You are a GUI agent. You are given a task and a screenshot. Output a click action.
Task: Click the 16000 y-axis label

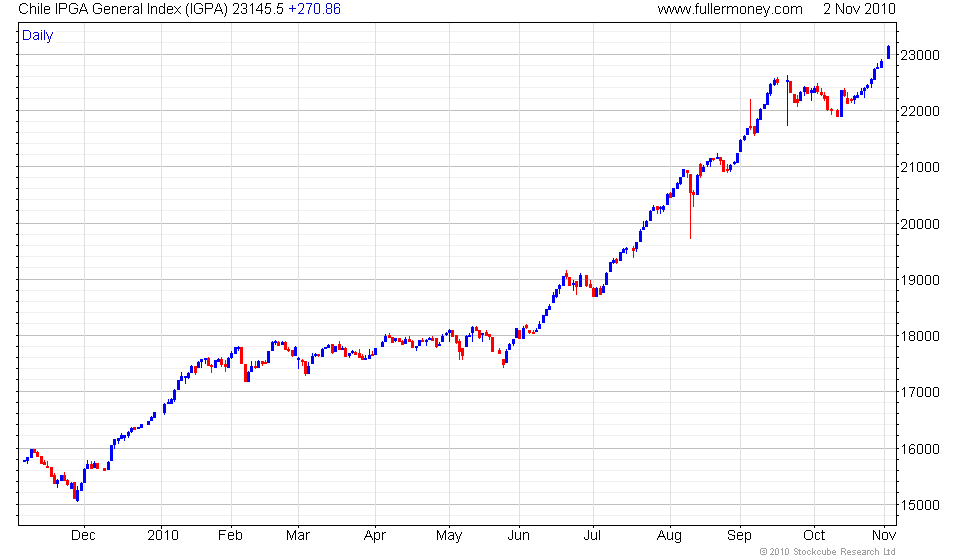click(x=919, y=449)
